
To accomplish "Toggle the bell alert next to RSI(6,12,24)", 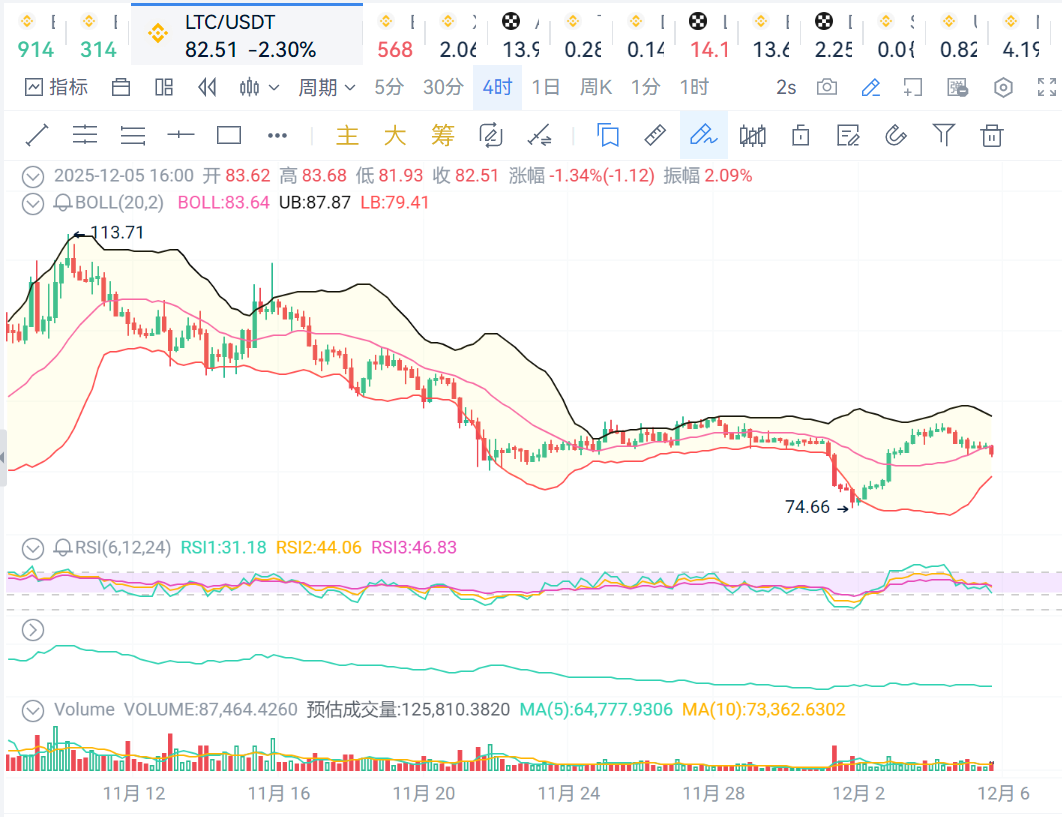I will click(x=63, y=548).
